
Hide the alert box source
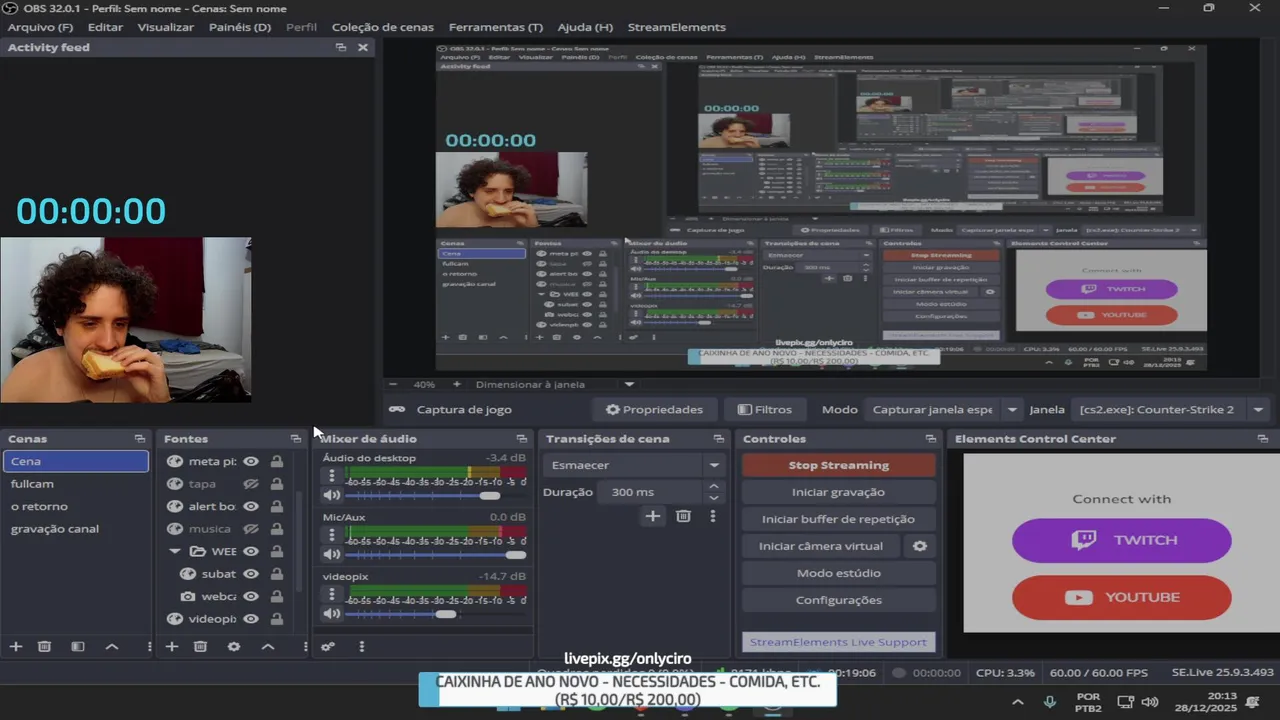(251, 506)
